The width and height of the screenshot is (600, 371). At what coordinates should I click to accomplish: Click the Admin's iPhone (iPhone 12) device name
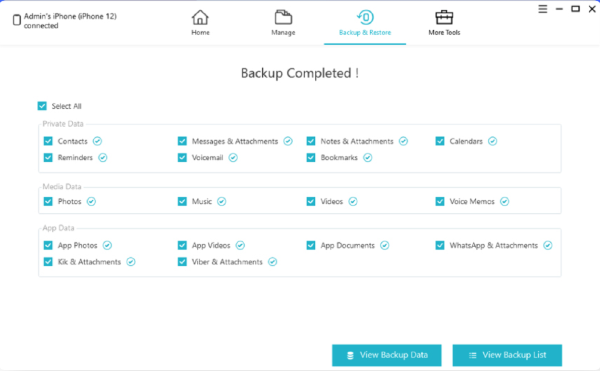tap(70, 16)
